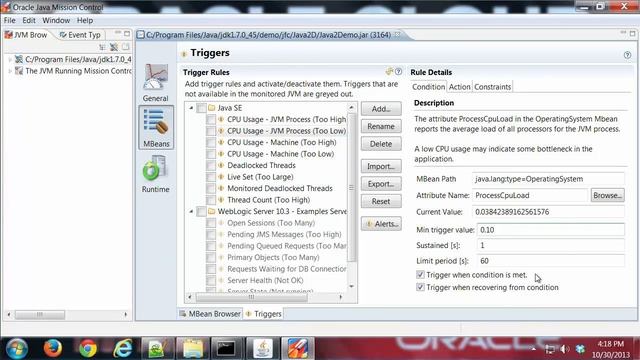Close the Java2Demo.jar editor tab

pos(397,35)
